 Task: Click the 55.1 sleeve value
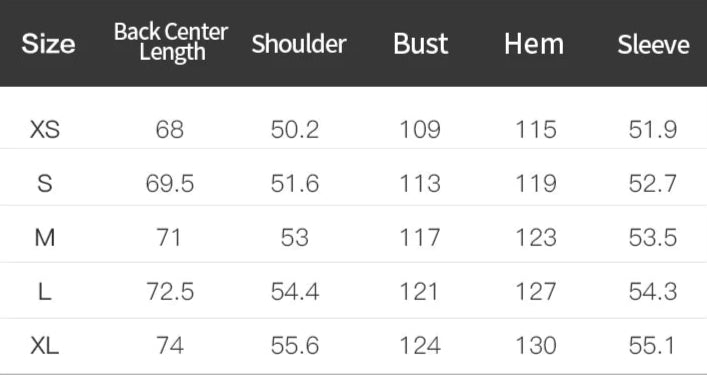(x=653, y=346)
